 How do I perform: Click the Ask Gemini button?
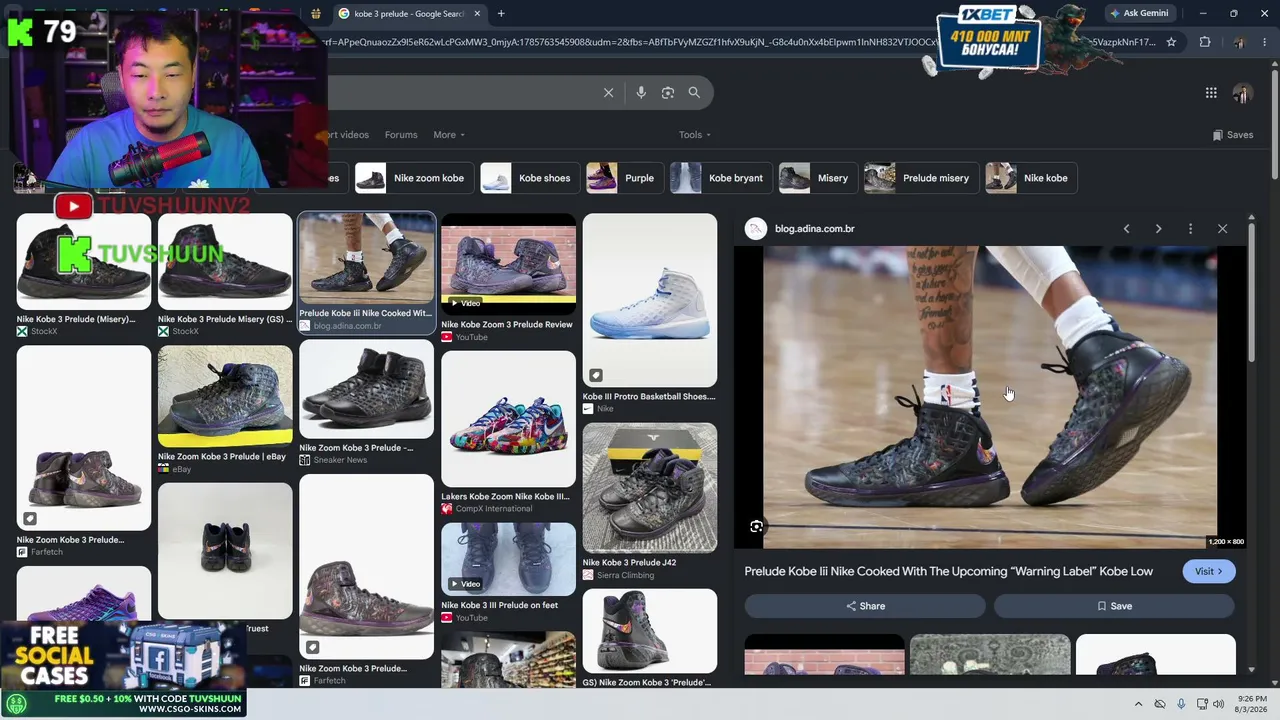(x=1139, y=13)
